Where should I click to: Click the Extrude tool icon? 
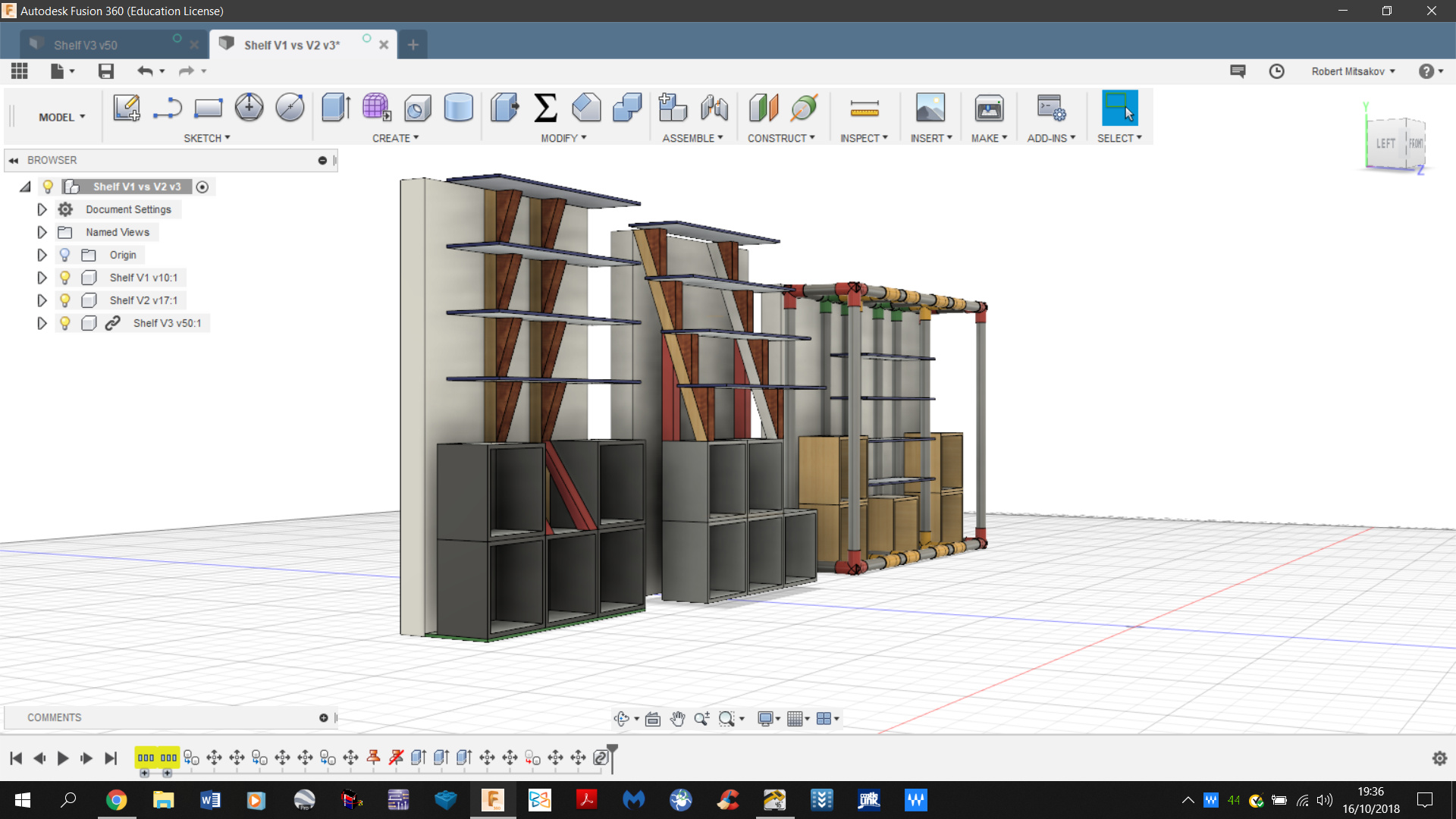pyautogui.click(x=335, y=108)
